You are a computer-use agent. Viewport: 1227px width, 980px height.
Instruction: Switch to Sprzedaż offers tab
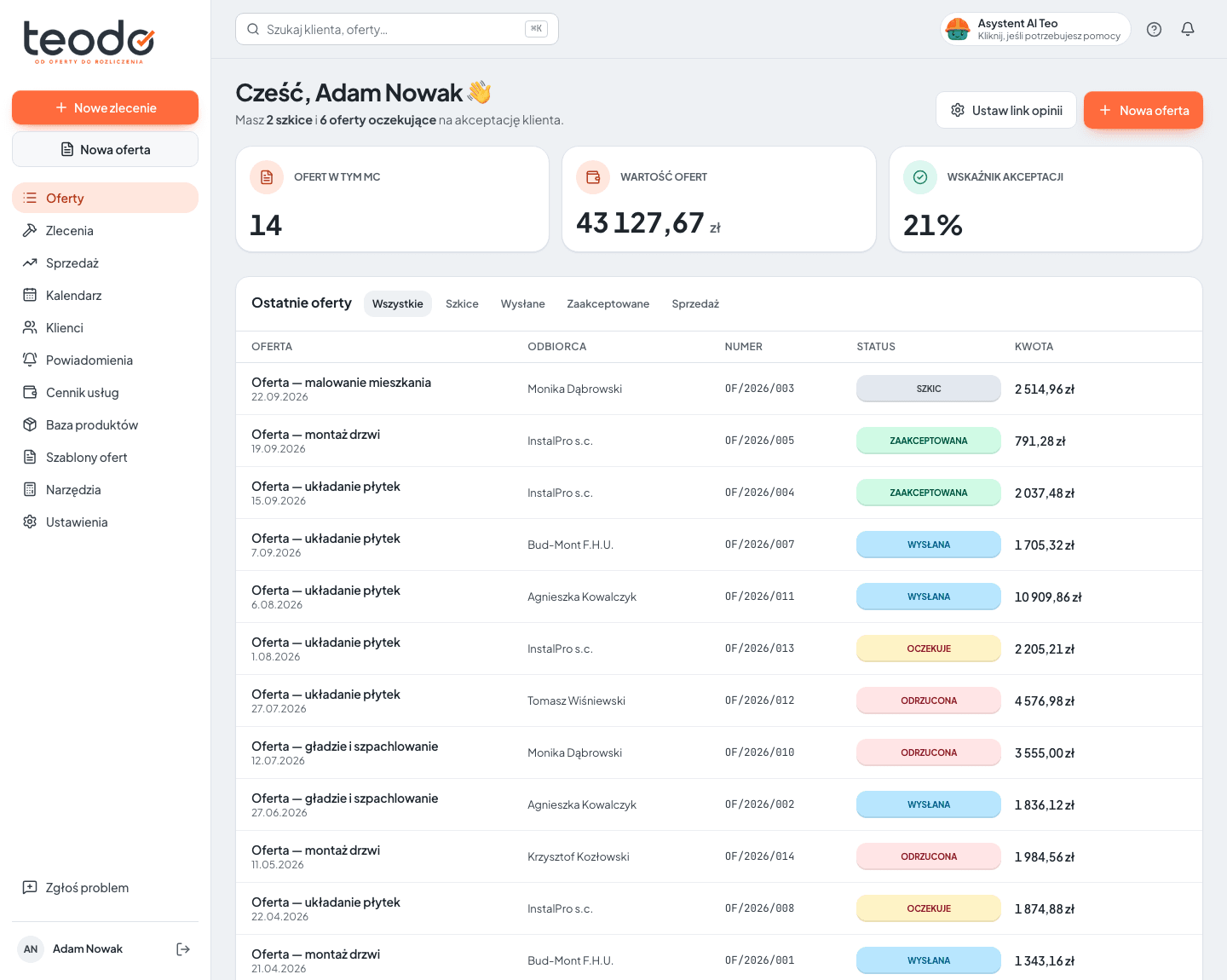point(695,304)
